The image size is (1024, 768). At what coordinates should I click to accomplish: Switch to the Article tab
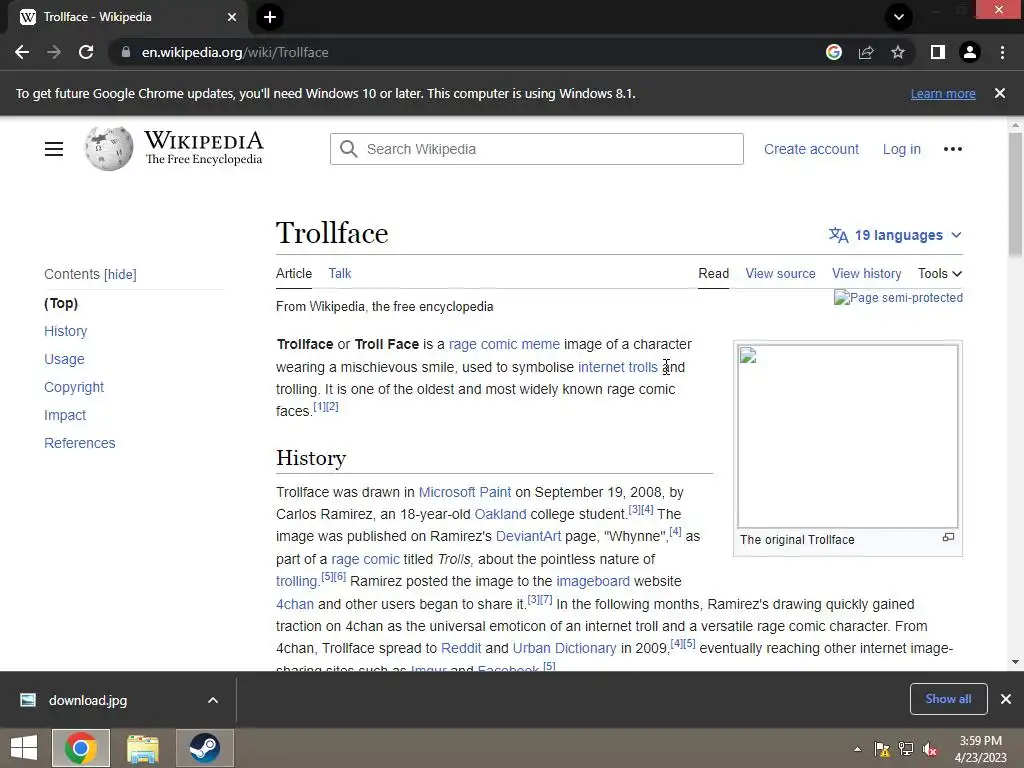[x=294, y=274]
